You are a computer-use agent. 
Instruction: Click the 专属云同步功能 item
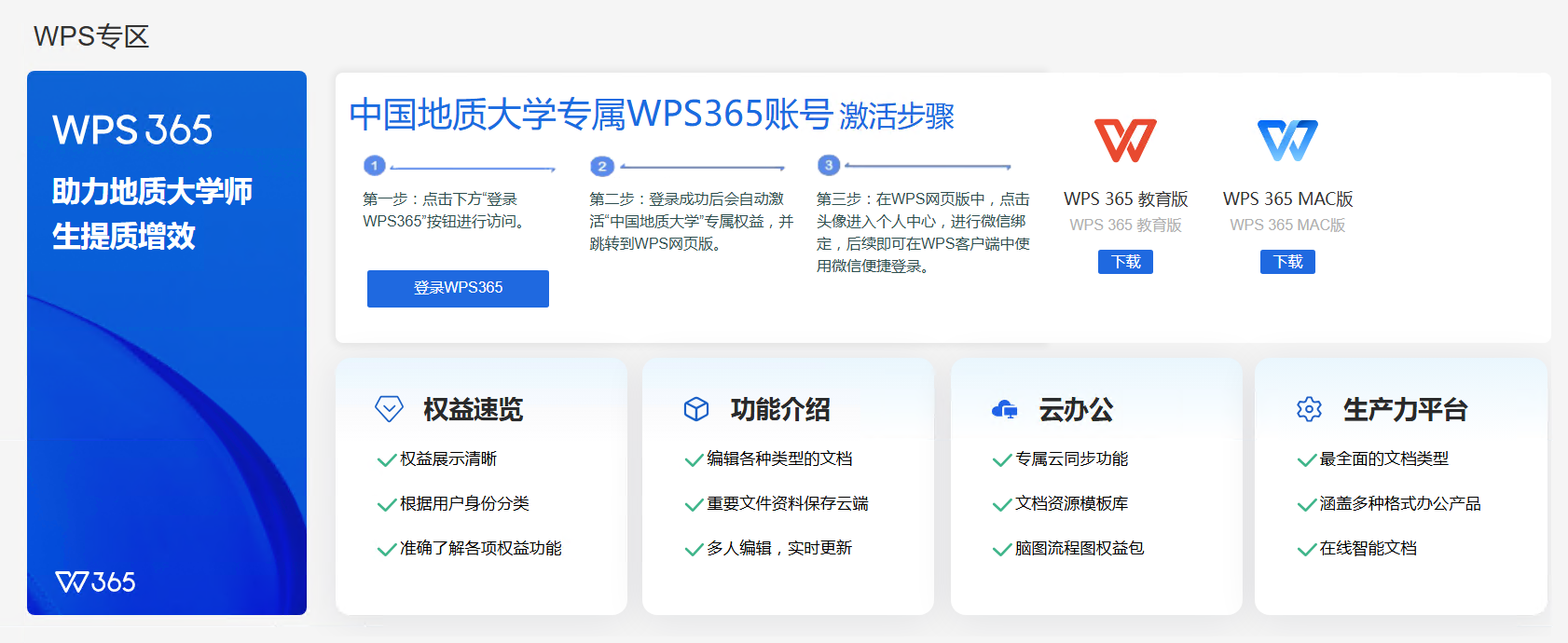(x=1071, y=458)
